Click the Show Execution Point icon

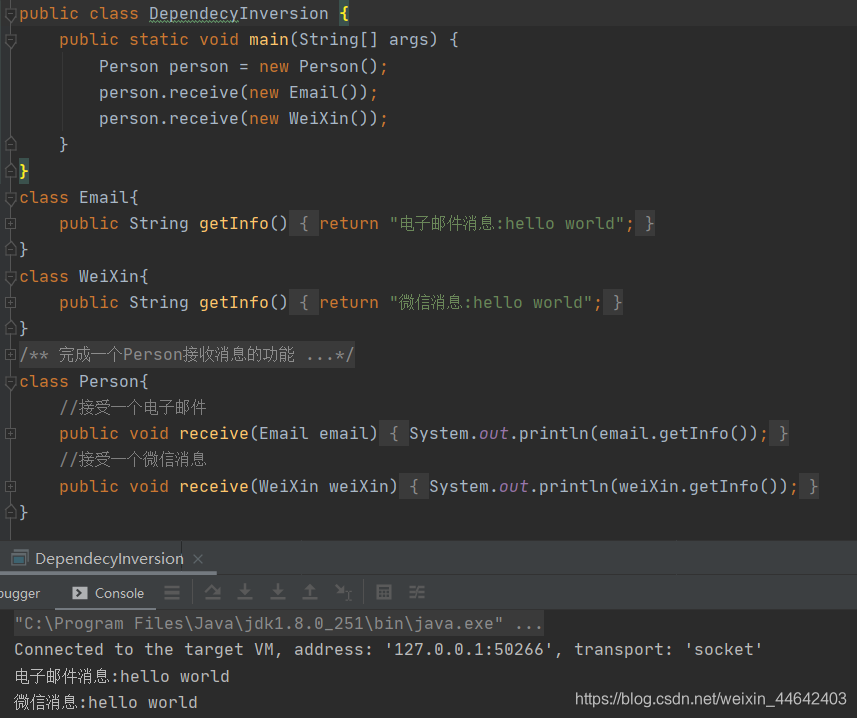pyautogui.click(x=172, y=592)
